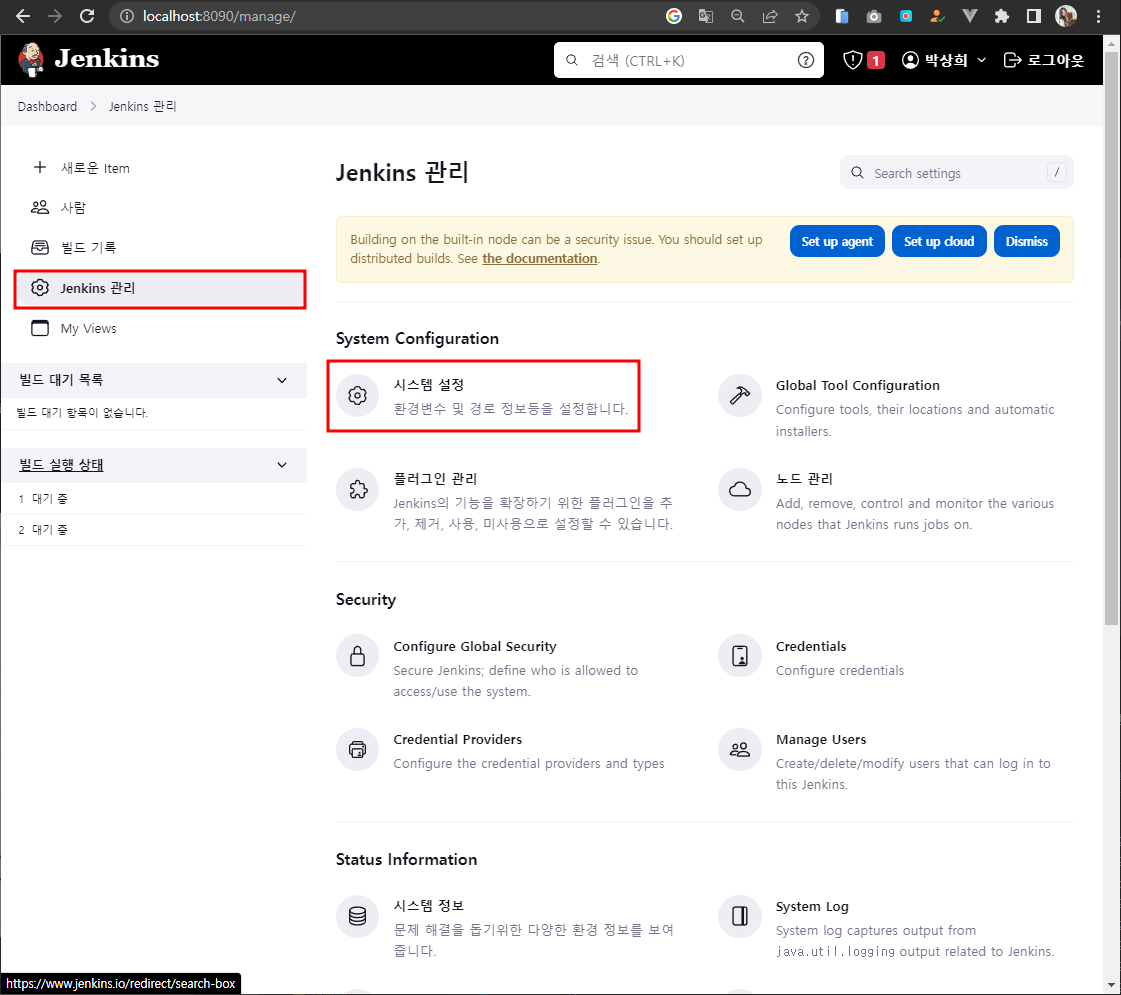1121x995 pixels.
Task: Open the browser three-dot menu
Action: (1099, 16)
